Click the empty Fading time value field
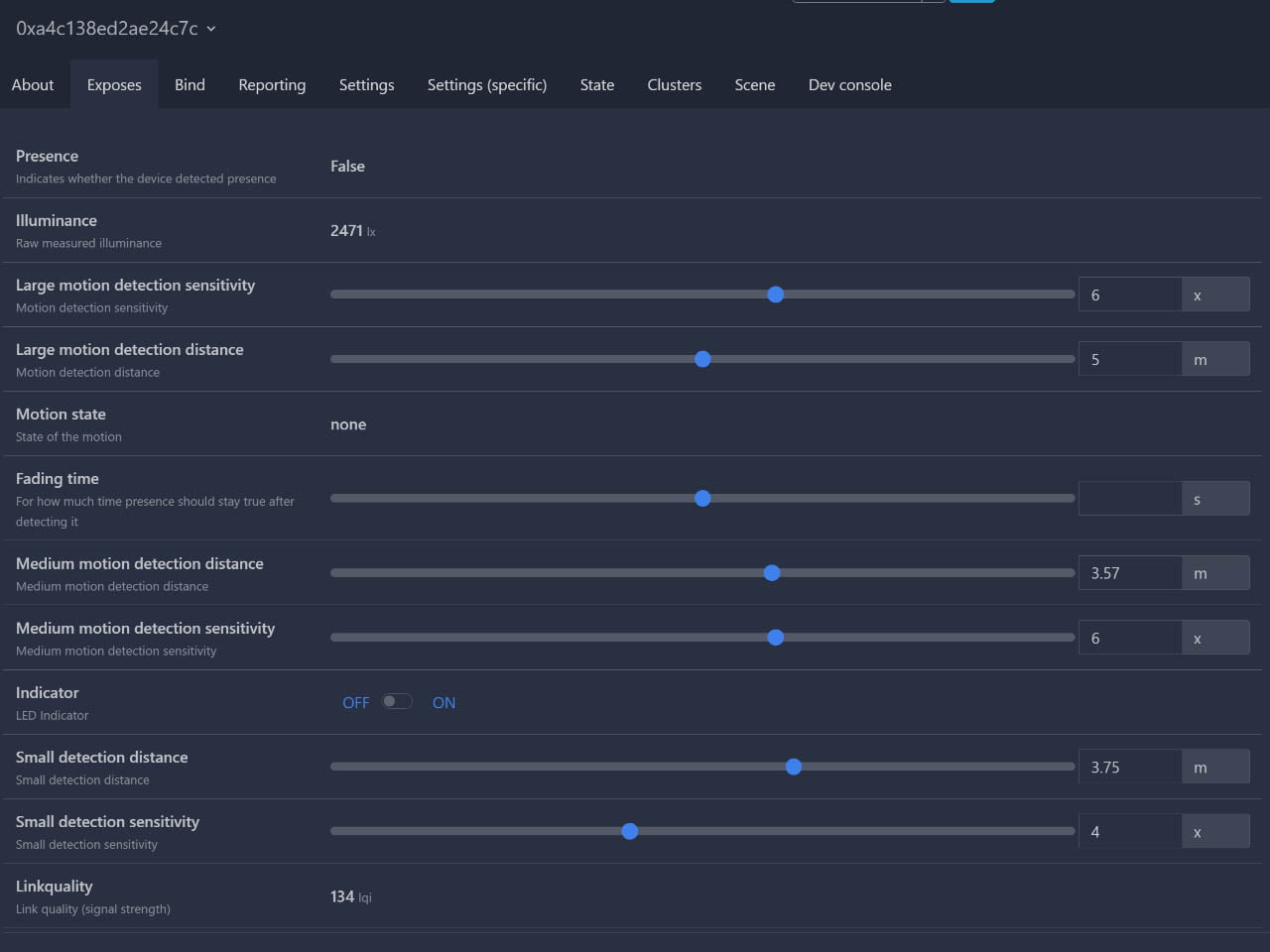This screenshot has height=952, width=1270. pos(1130,498)
